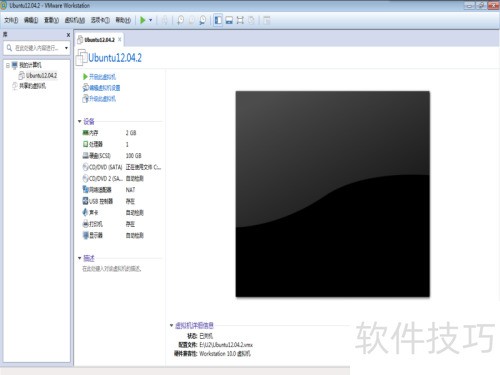Toggle the show library sidebar toolbar button
Image resolution: width=500 pixels, height=375 pixels.
coord(218,20)
